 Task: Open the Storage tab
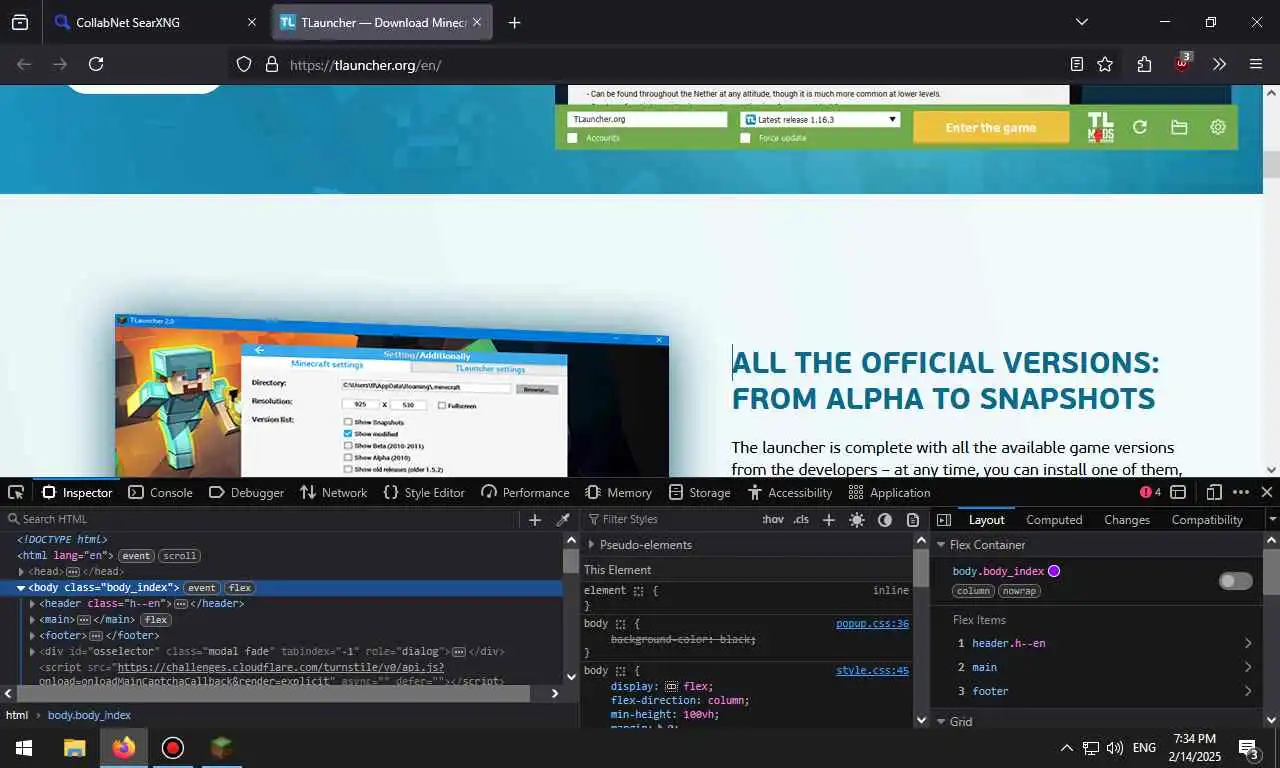(x=699, y=492)
